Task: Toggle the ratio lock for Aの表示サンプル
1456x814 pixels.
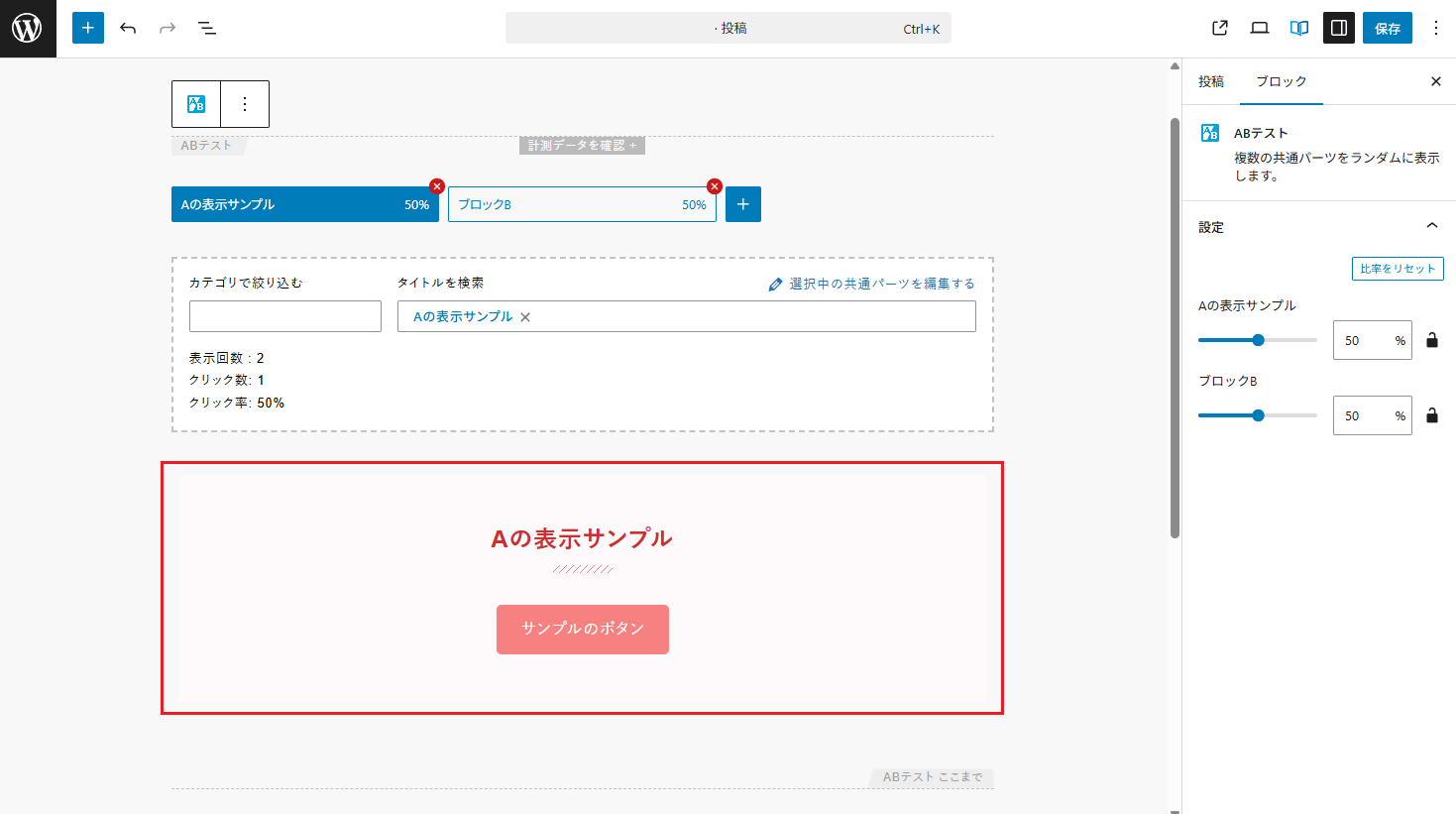Action: coord(1431,340)
